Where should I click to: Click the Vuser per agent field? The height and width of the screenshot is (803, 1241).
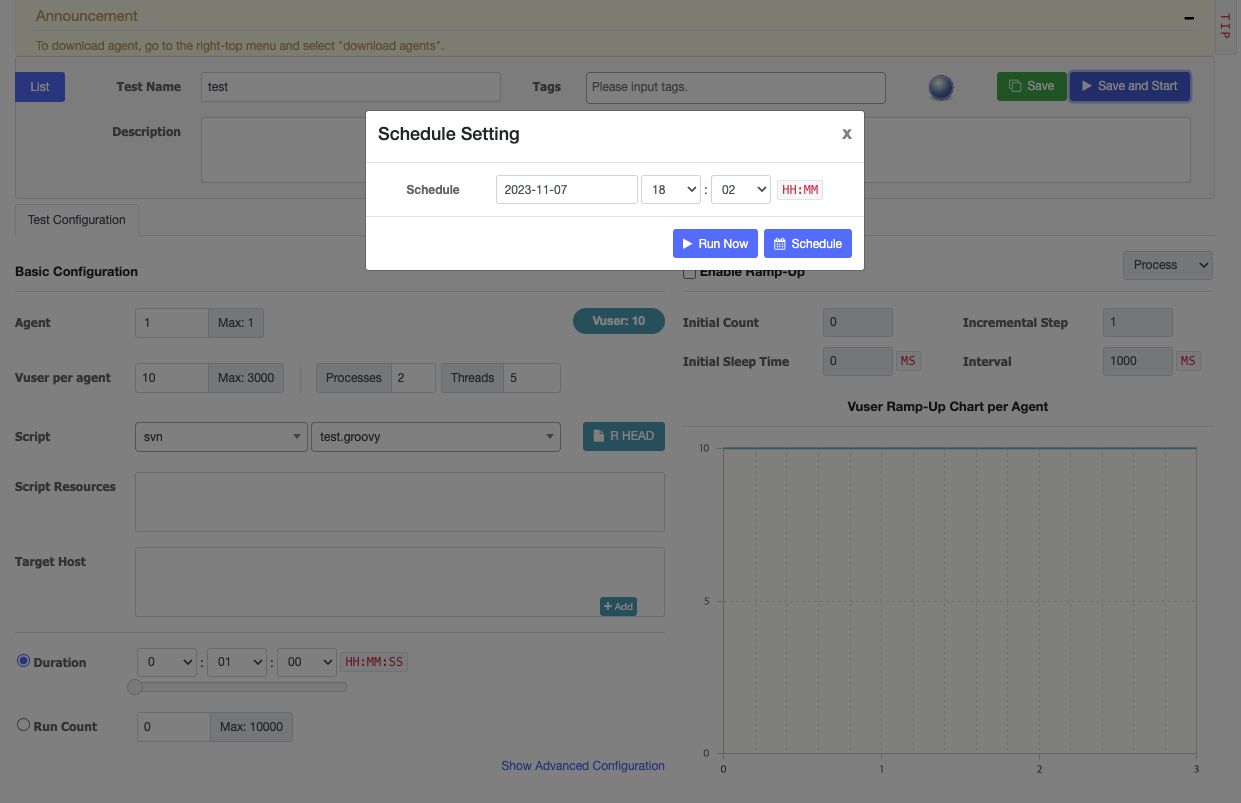tap(172, 378)
